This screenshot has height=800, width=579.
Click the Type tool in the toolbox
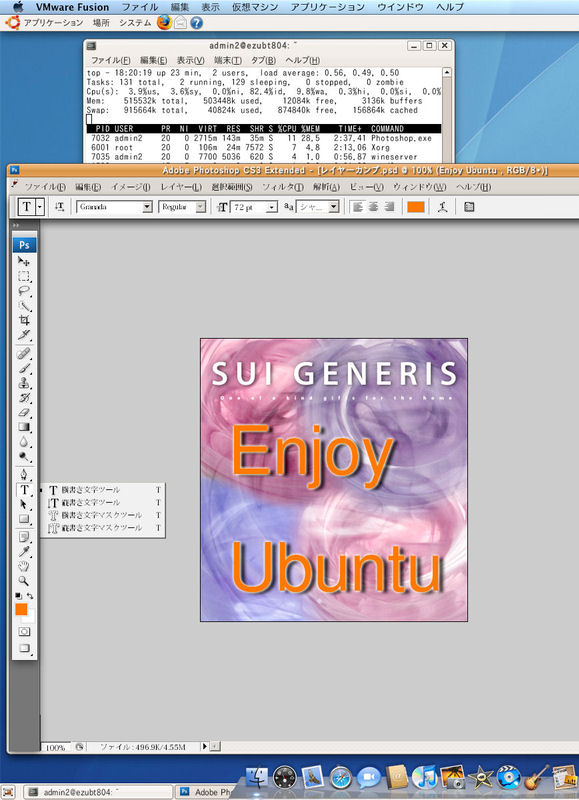click(23, 490)
